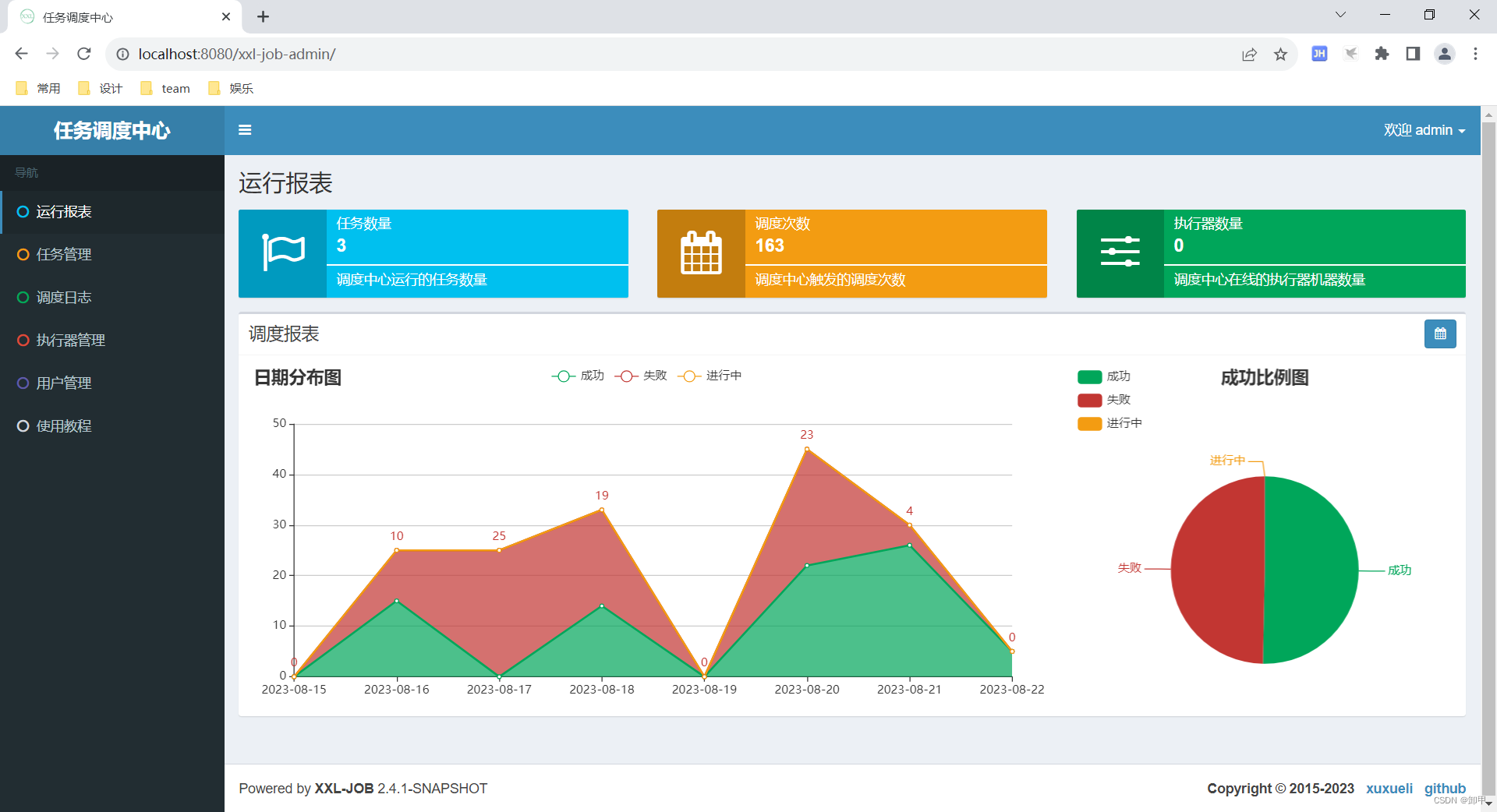Viewport: 1497px width, 812px height.
Task: Open the browser side panel icon
Action: tap(1413, 54)
